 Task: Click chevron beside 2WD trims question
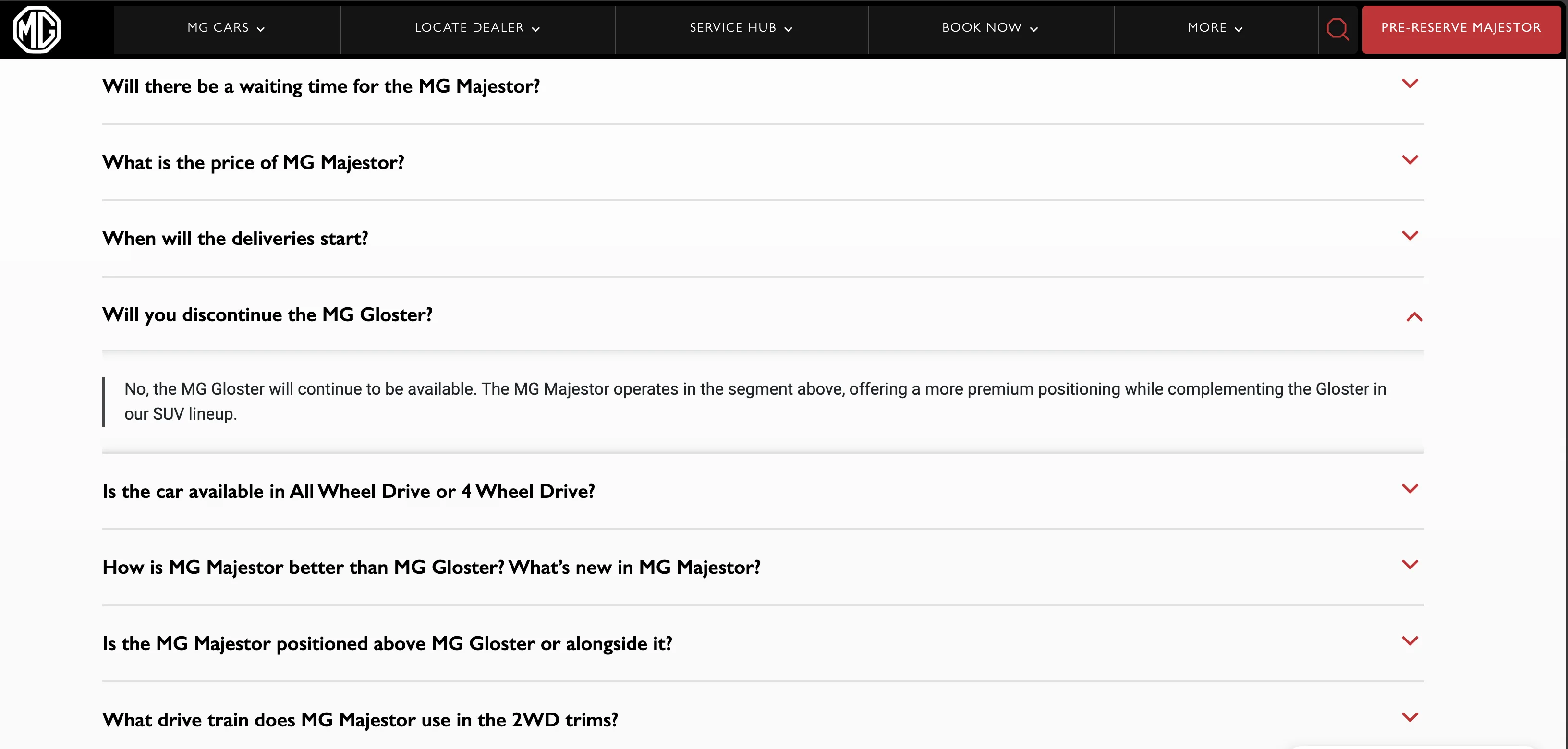point(1410,717)
